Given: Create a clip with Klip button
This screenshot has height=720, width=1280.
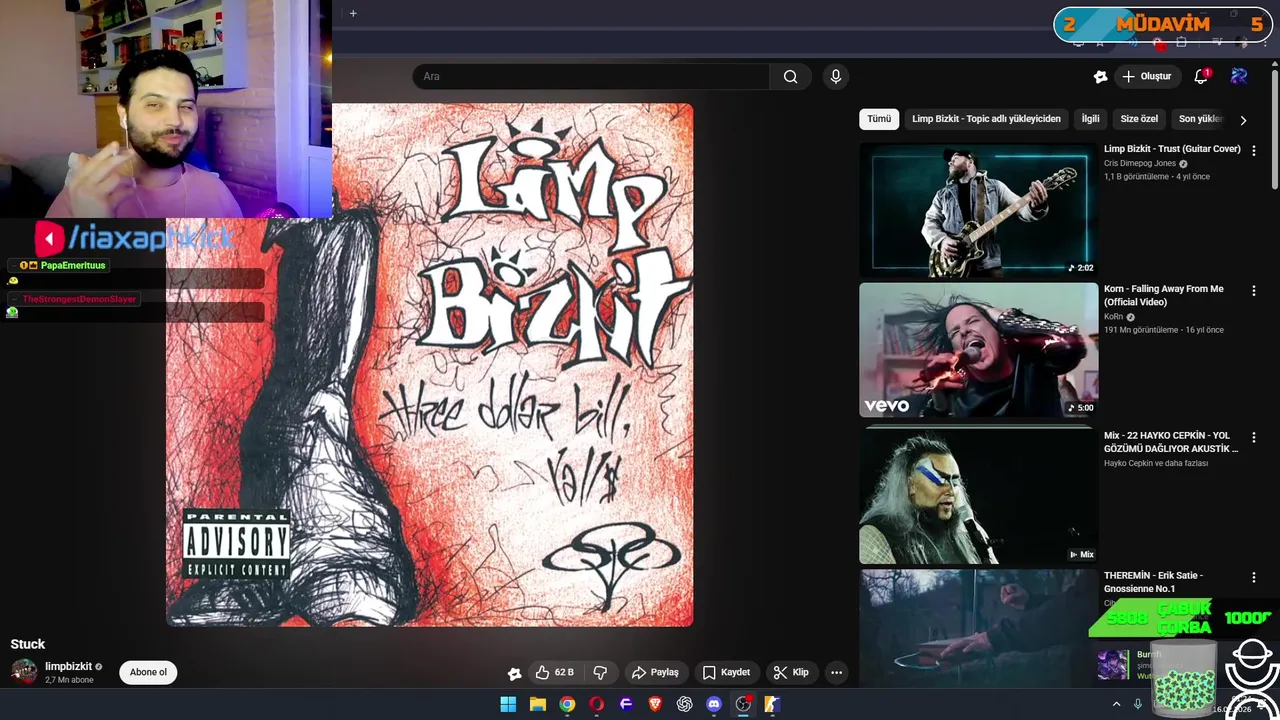Looking at the screenshot, I should [791, 672].
